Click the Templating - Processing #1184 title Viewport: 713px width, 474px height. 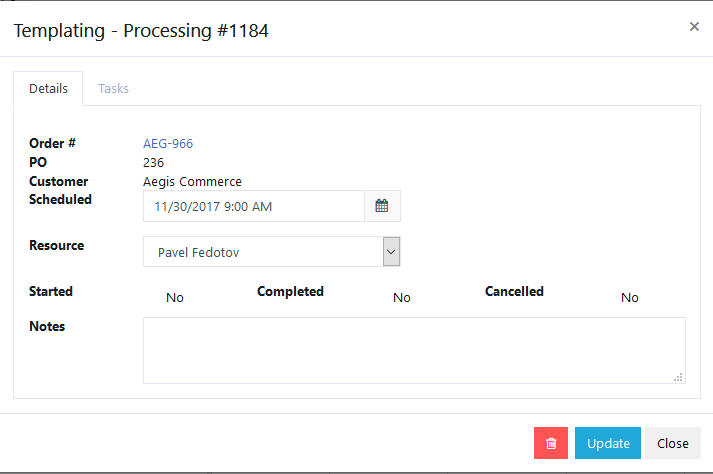(x=140, y=31)
